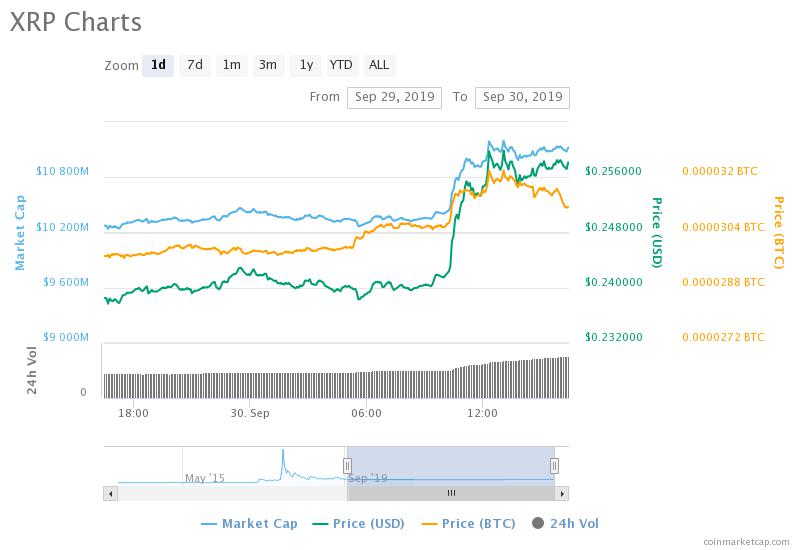Switch zoom to 1m
The height and width of the screenshot is (550, 800).
click(232, 65)
